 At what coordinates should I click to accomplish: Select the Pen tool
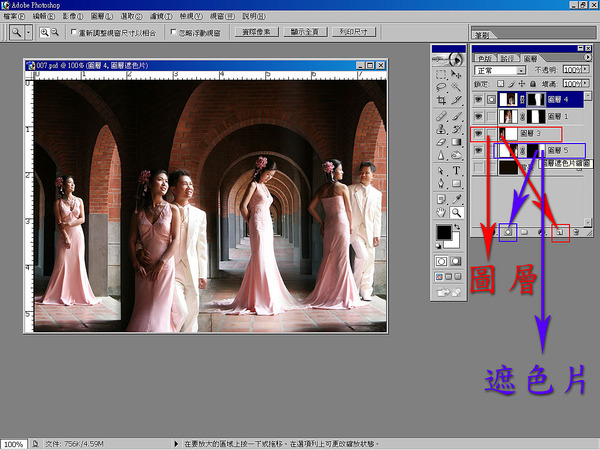pyautogui.click(x=441, y=184)
